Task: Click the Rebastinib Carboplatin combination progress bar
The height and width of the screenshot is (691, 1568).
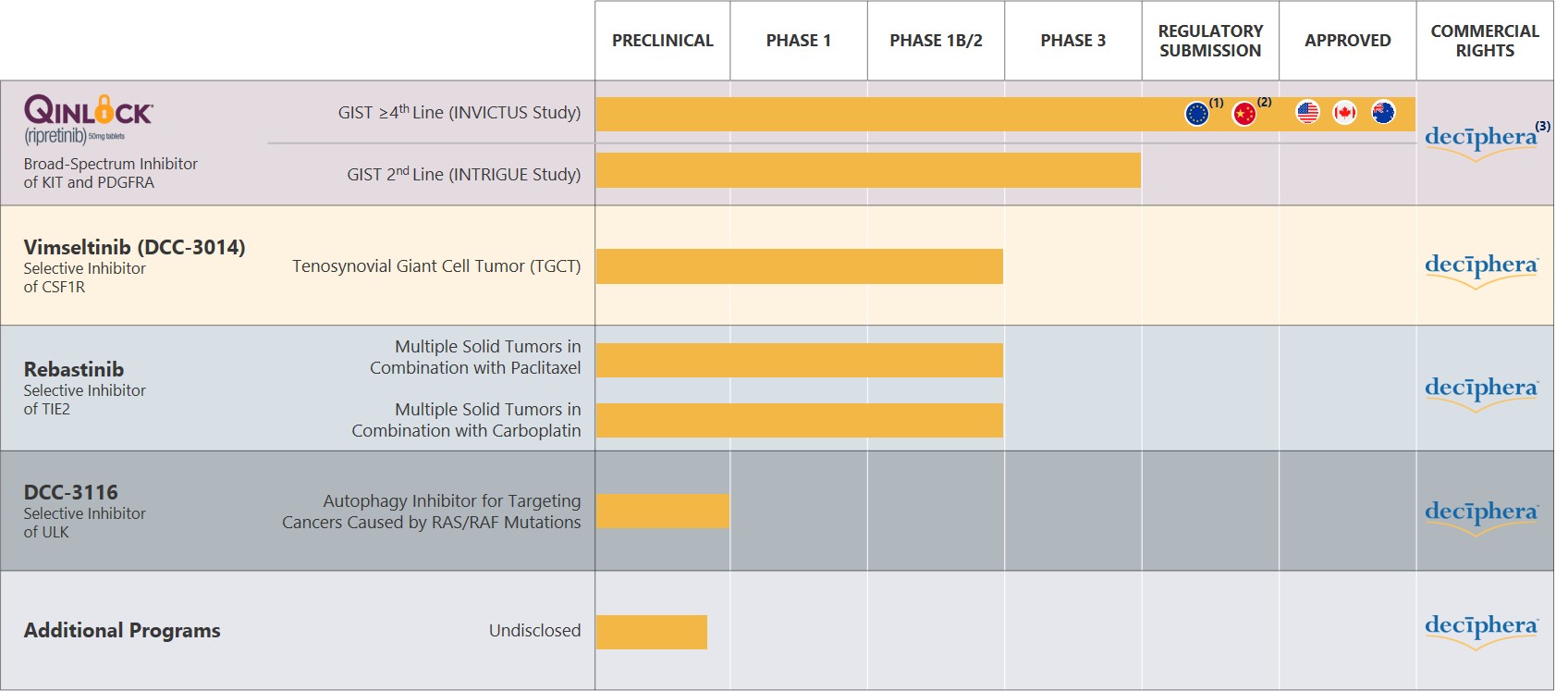Action: 799,420
